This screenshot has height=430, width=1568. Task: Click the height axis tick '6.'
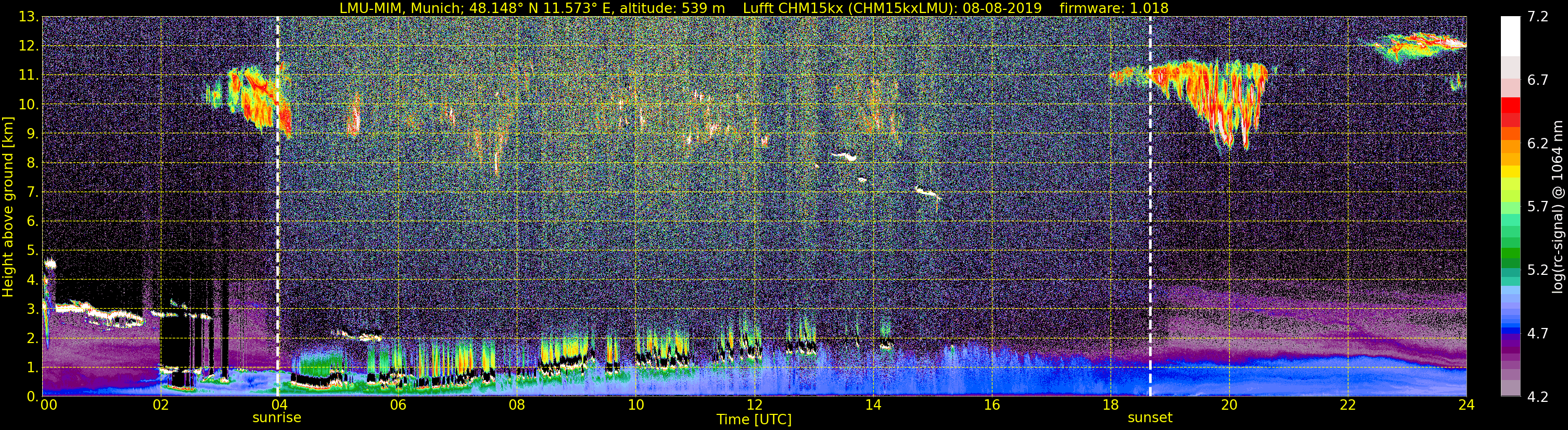(32, 222)
